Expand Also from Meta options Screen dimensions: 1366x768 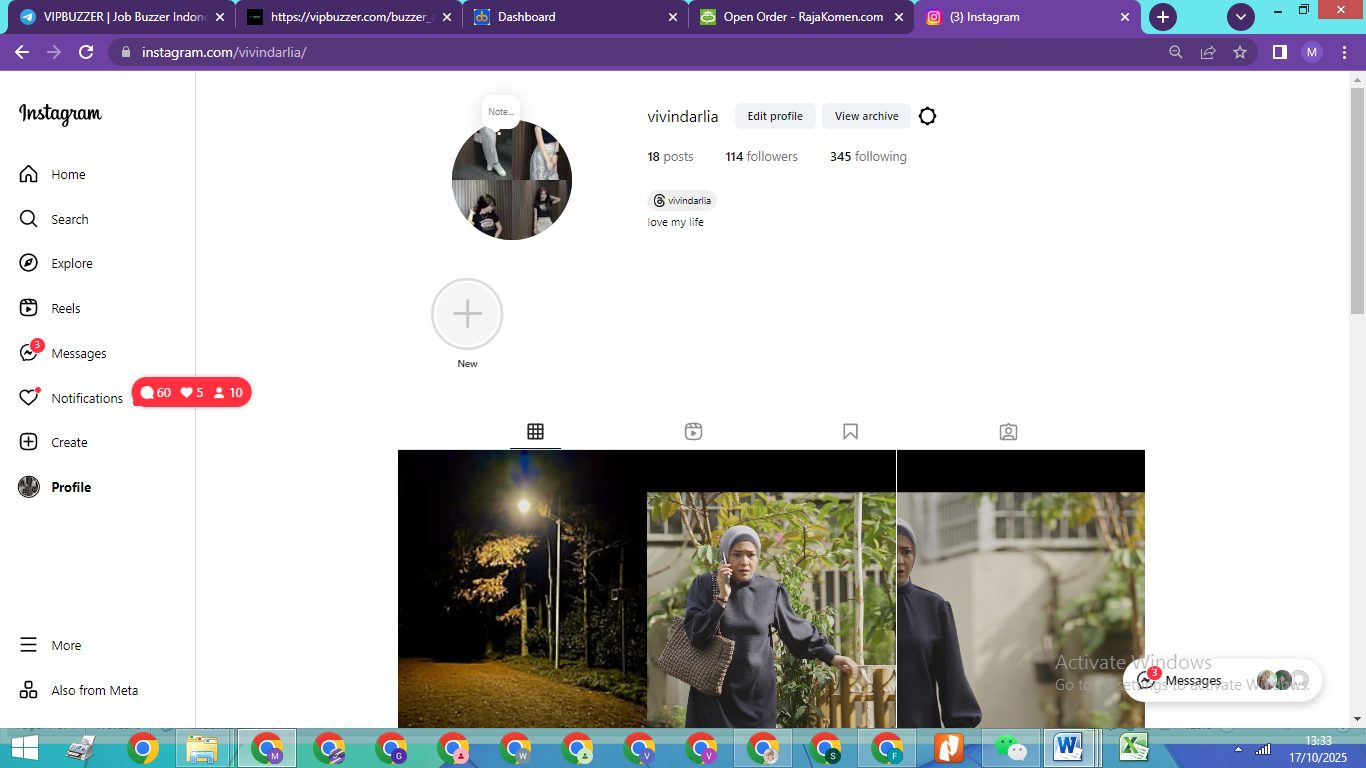tap(29, 690)
